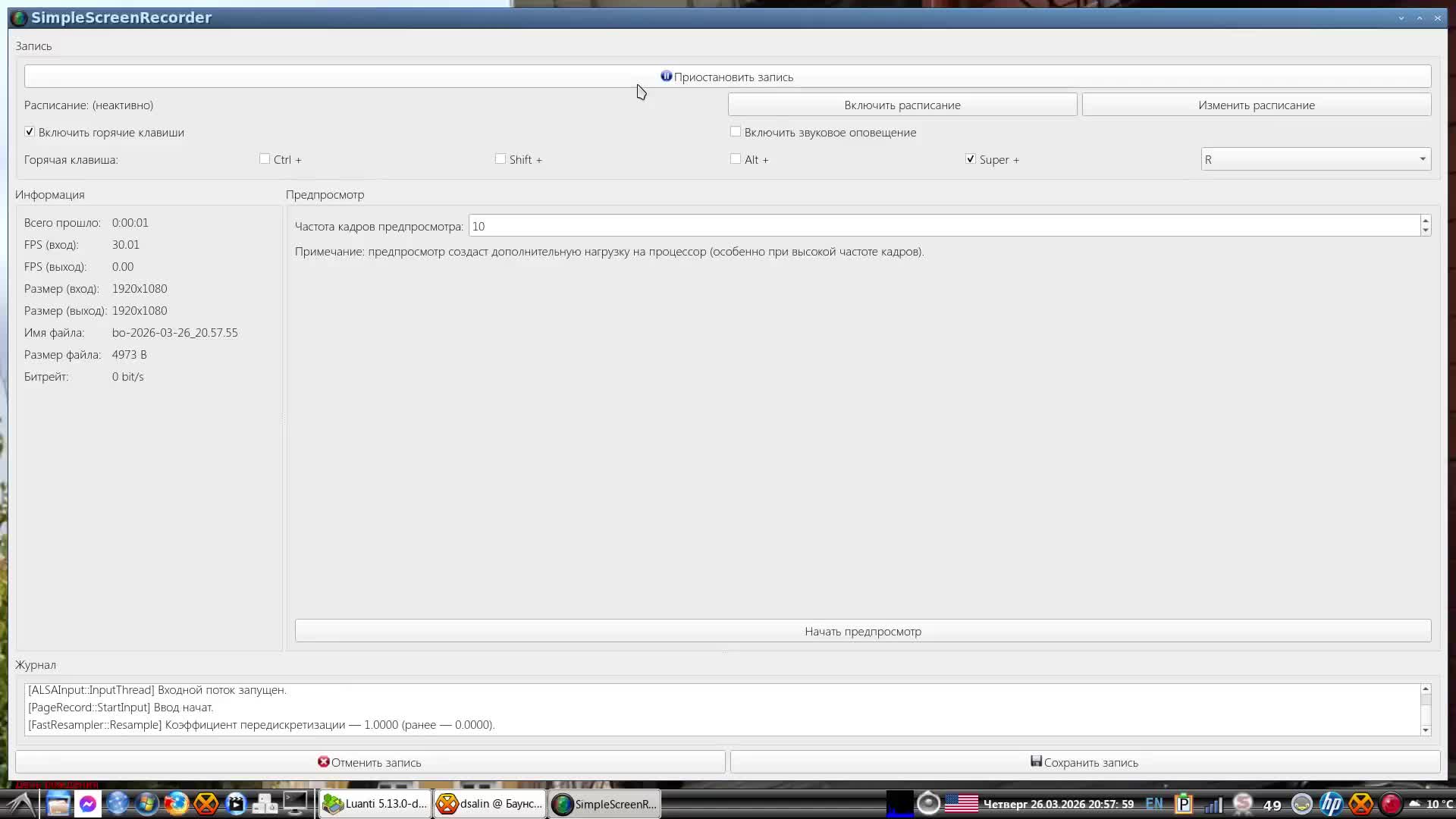Enable the 'Включить звуковое оповещение' checkbox
1456x819 pixels.
coord(736,132)
